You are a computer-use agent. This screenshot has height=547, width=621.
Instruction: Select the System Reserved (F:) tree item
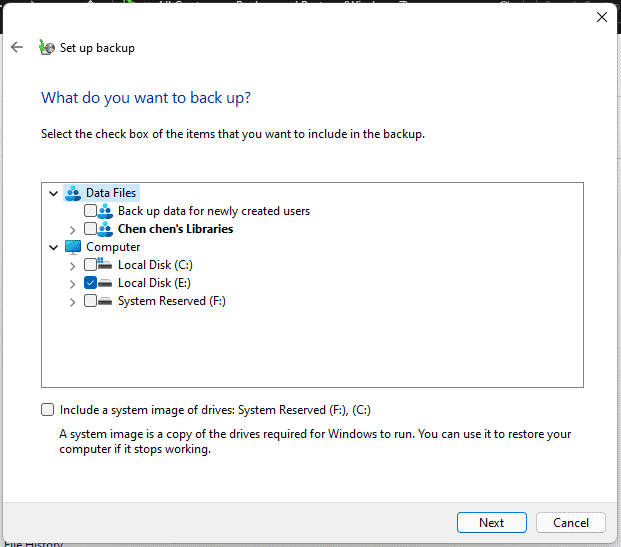click(x=171, y=301)
